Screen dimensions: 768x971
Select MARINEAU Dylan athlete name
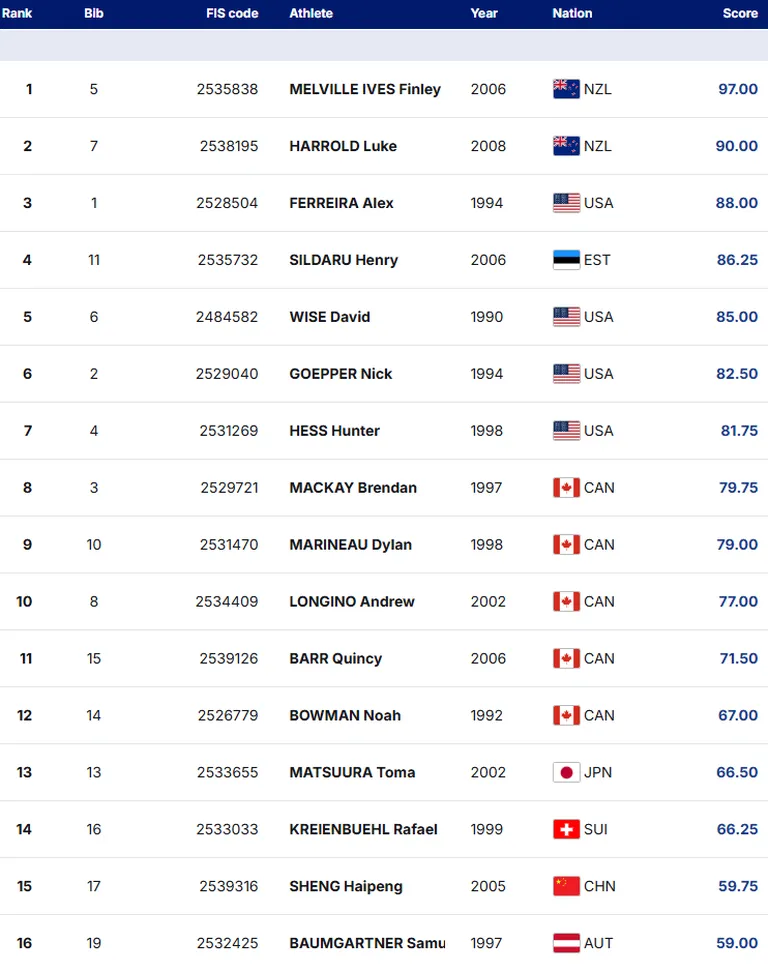pyautogui.click(x=351, y=545)
